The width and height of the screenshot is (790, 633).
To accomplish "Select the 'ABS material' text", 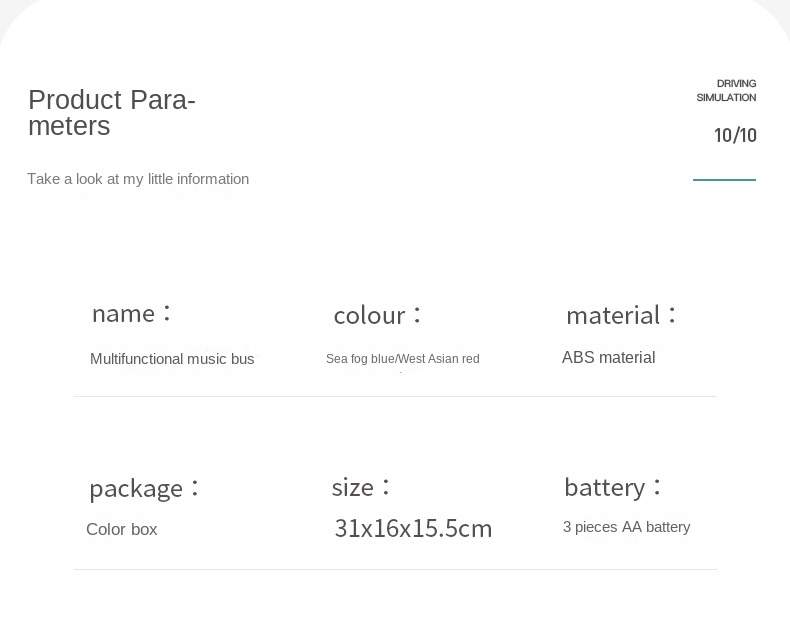I will pos(608,358).
